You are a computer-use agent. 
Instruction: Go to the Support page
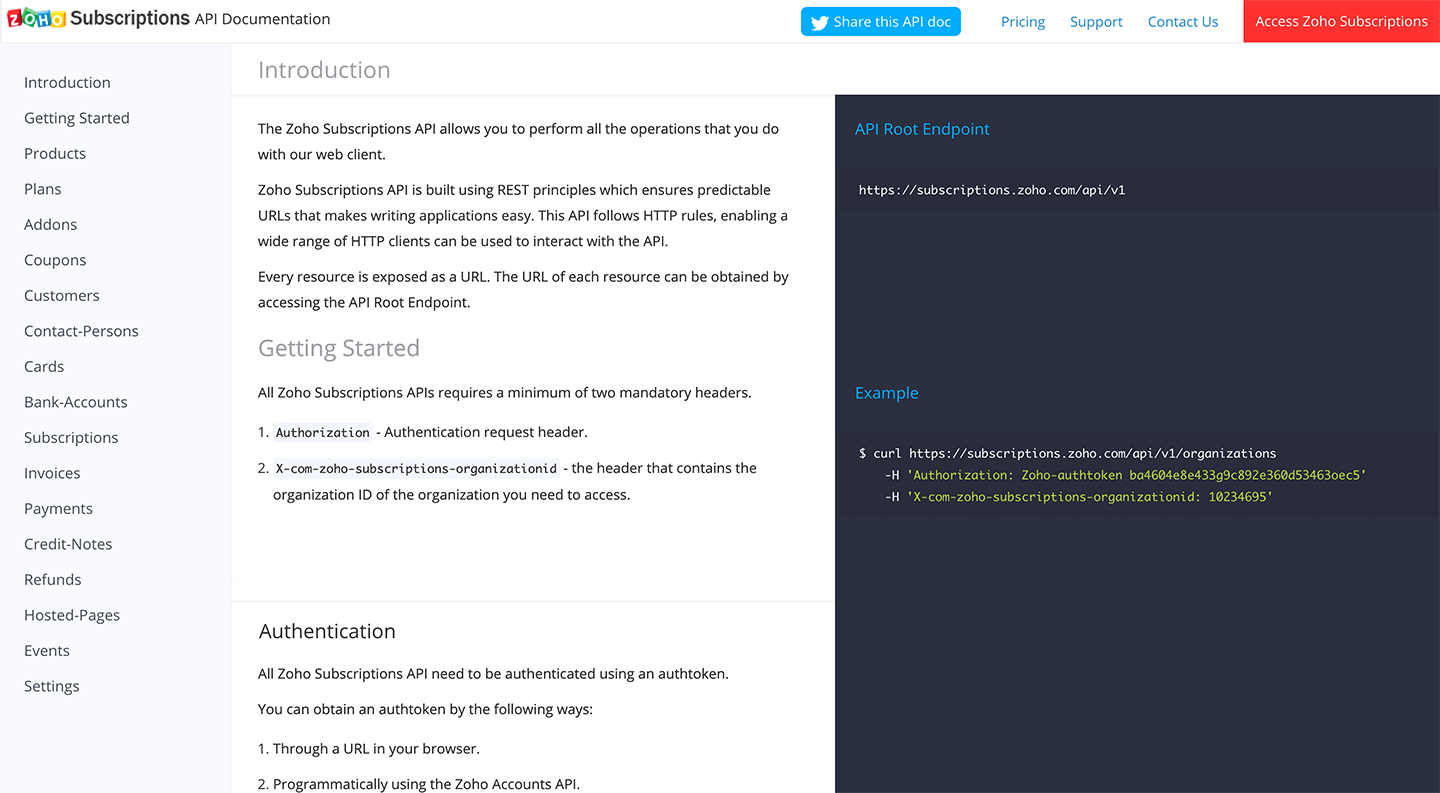1096,22
